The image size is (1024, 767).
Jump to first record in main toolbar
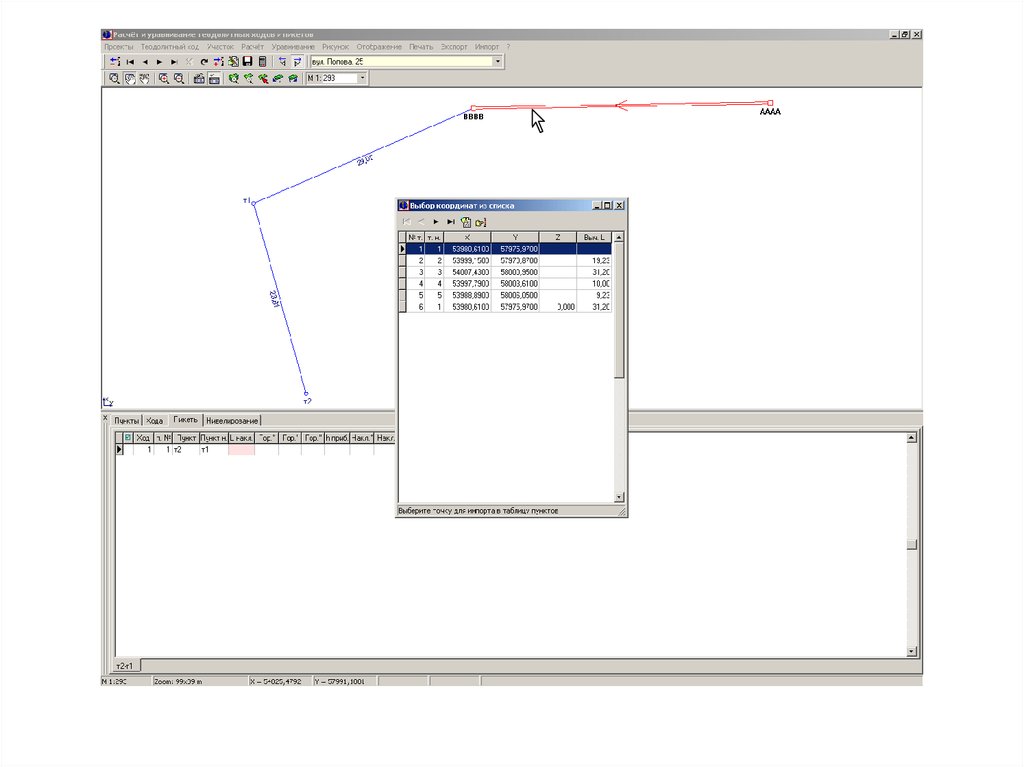point(130,62)
